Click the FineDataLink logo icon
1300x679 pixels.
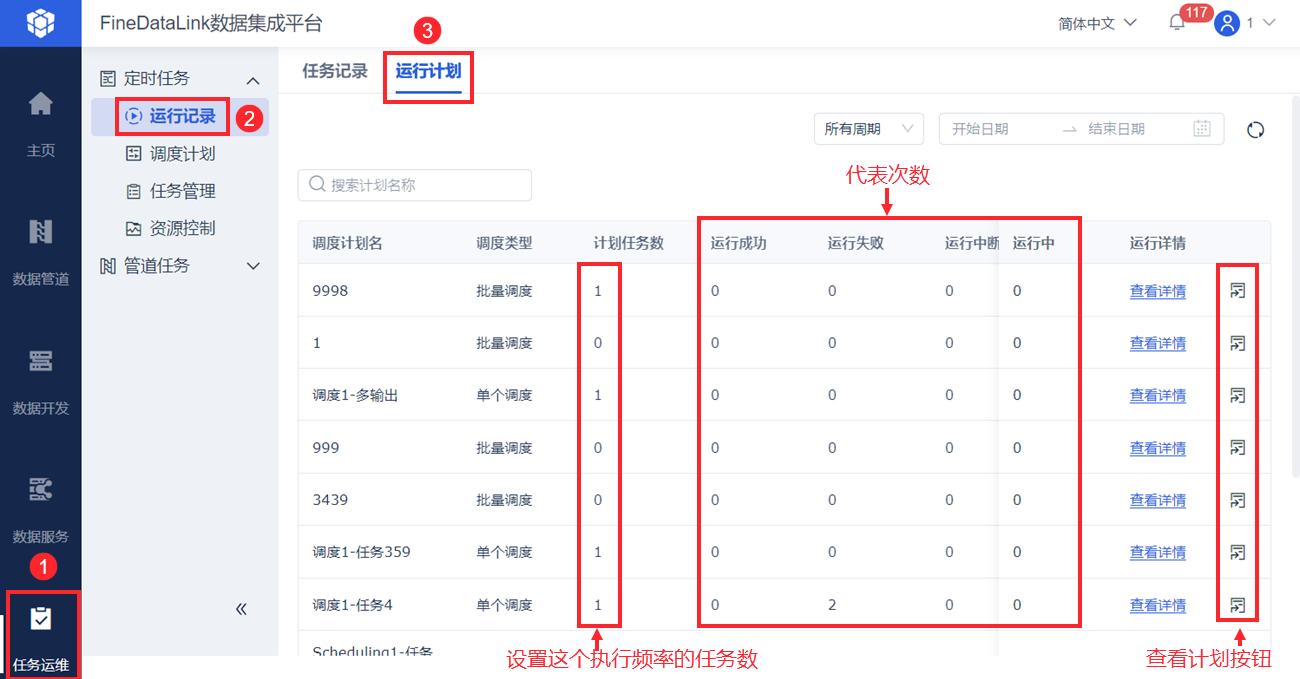40,22
